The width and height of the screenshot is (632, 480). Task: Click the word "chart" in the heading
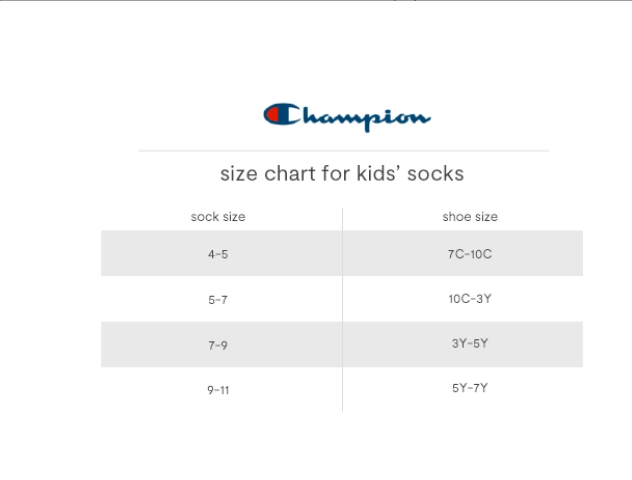(x=289, y=174)
